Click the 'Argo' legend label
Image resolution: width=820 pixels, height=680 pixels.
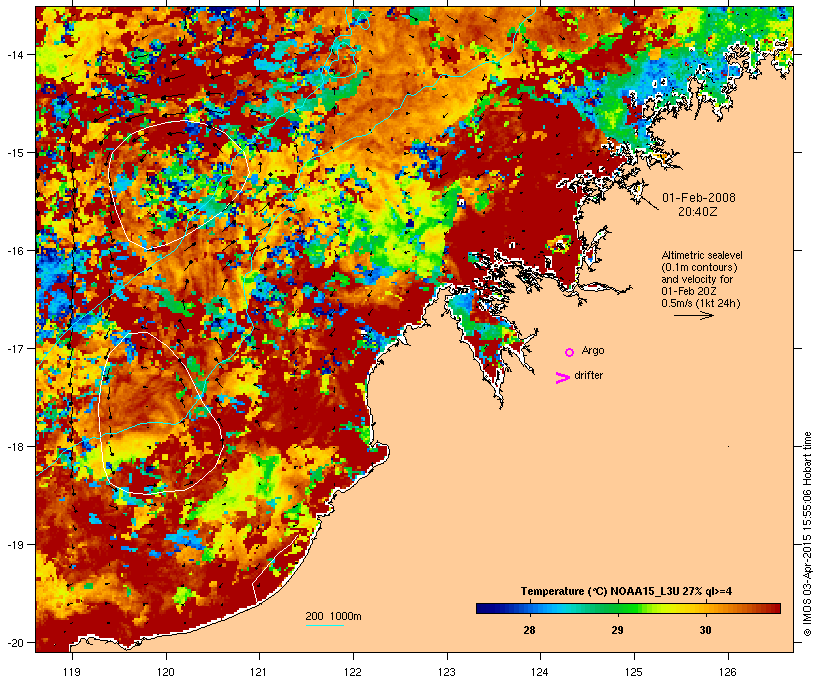point(593,350)
